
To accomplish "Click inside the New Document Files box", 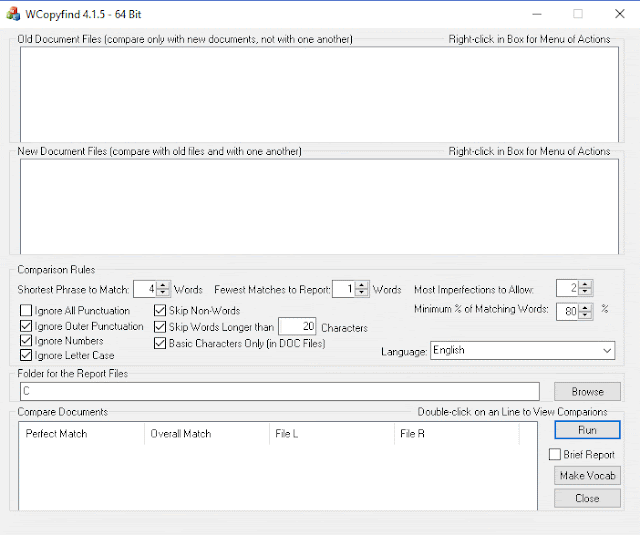I will pyautogui.click(x=319, y=206).
